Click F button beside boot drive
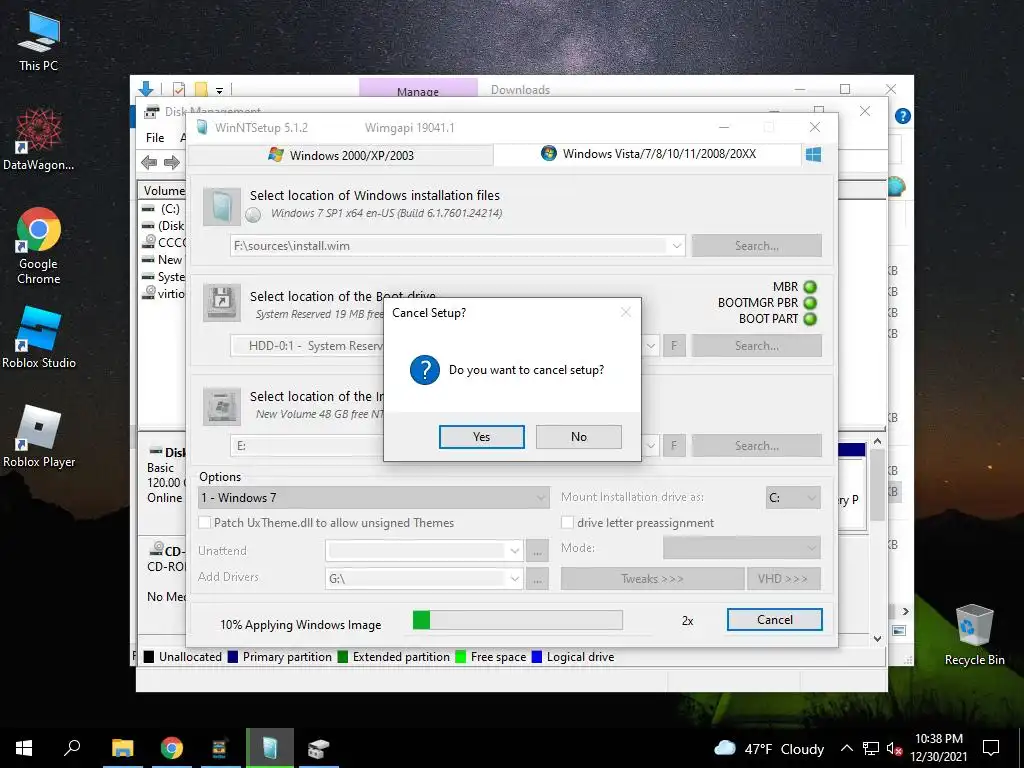The width and height of the screenshot is (1024, 768). [x=674, y=345]
